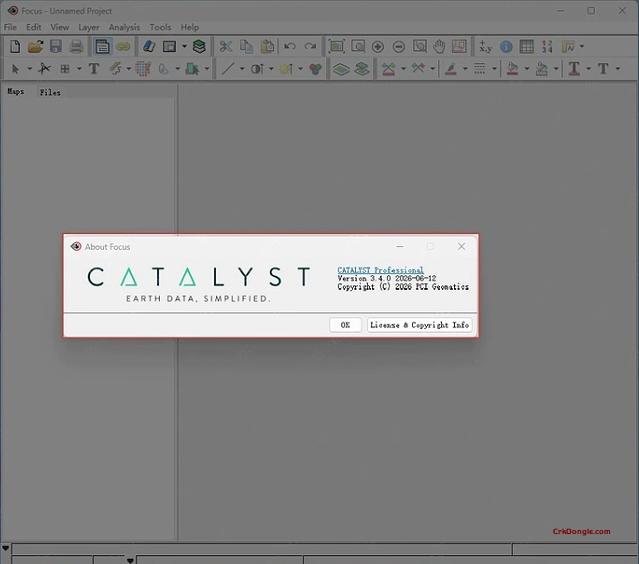Click the Undo arrow icon
The image size is (639, 564).
290,46
